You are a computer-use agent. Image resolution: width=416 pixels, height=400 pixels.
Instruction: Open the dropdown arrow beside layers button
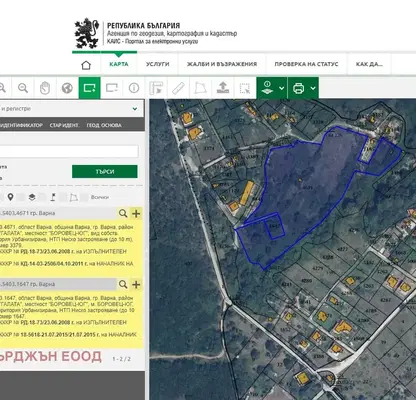pyautogui.click(x=282, y=88)
